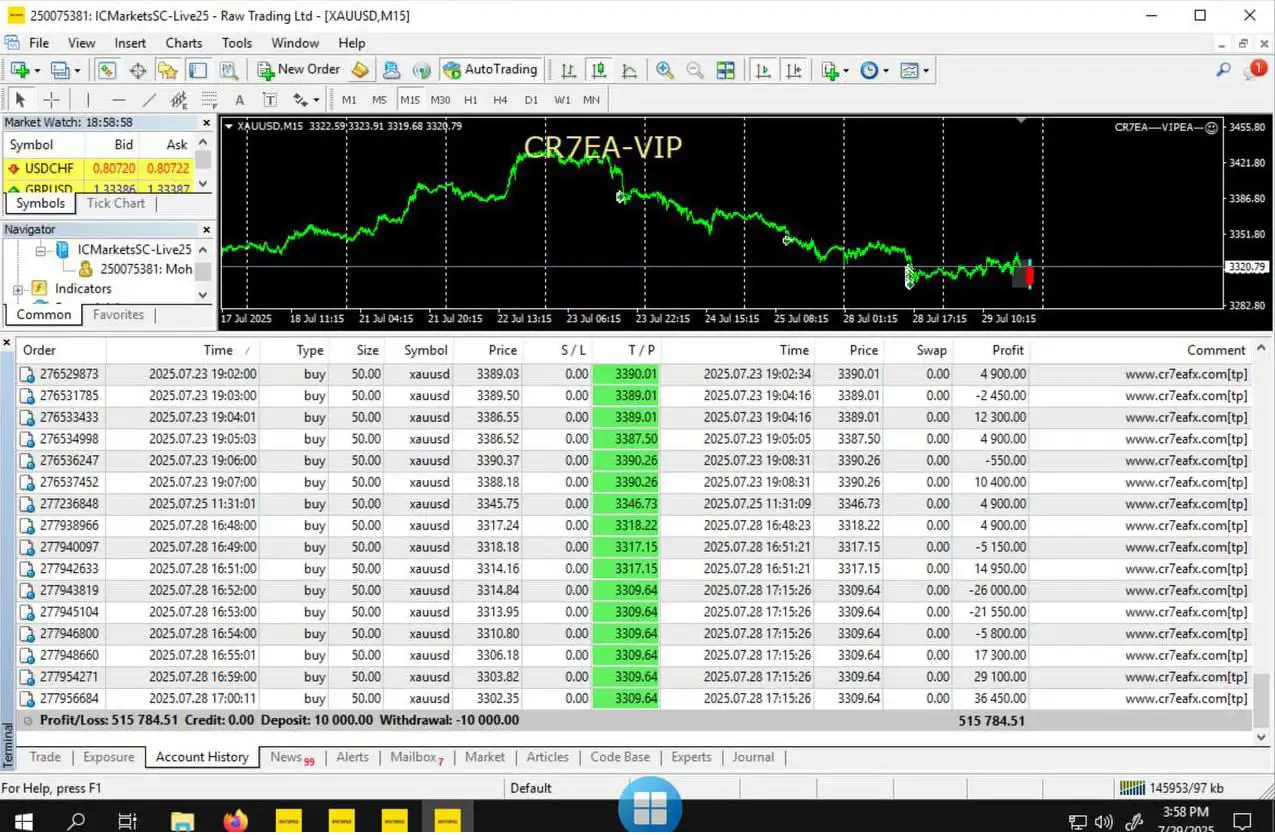Select the H1 timeframe button
1275x835 pixels.
coord(470,100)
